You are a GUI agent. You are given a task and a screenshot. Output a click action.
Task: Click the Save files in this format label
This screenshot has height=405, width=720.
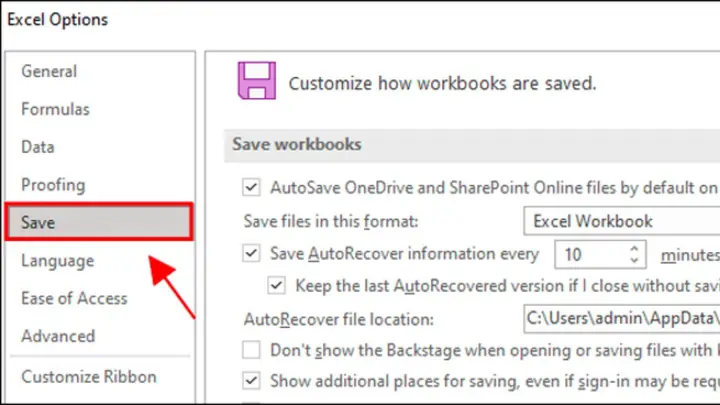pos(331,221)
